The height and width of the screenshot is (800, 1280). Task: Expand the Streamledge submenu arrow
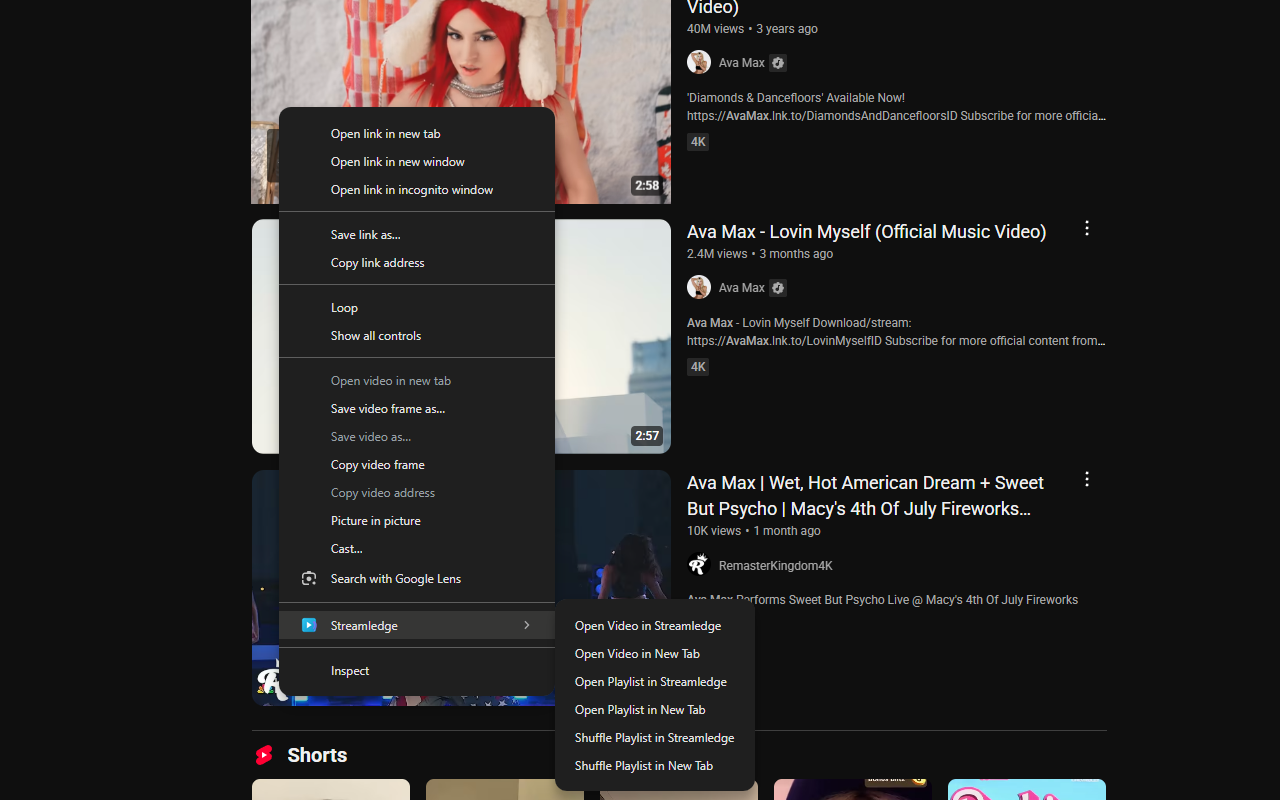(527, 625)
